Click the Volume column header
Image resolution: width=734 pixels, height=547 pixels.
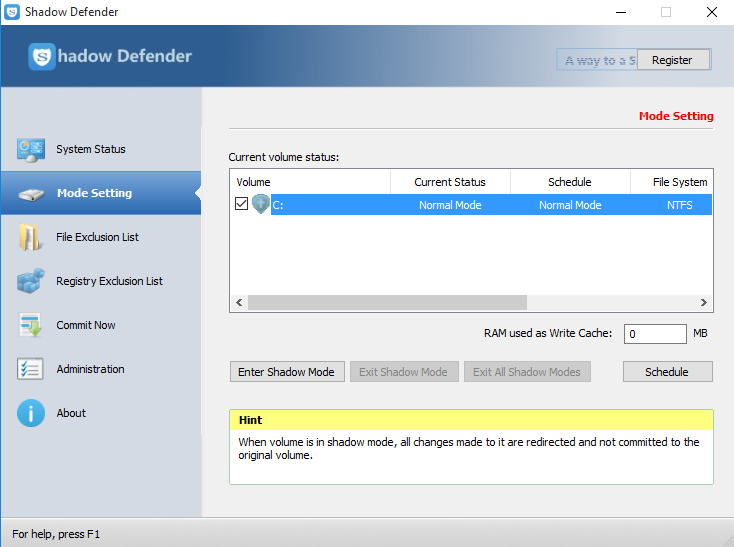point(310,182)
